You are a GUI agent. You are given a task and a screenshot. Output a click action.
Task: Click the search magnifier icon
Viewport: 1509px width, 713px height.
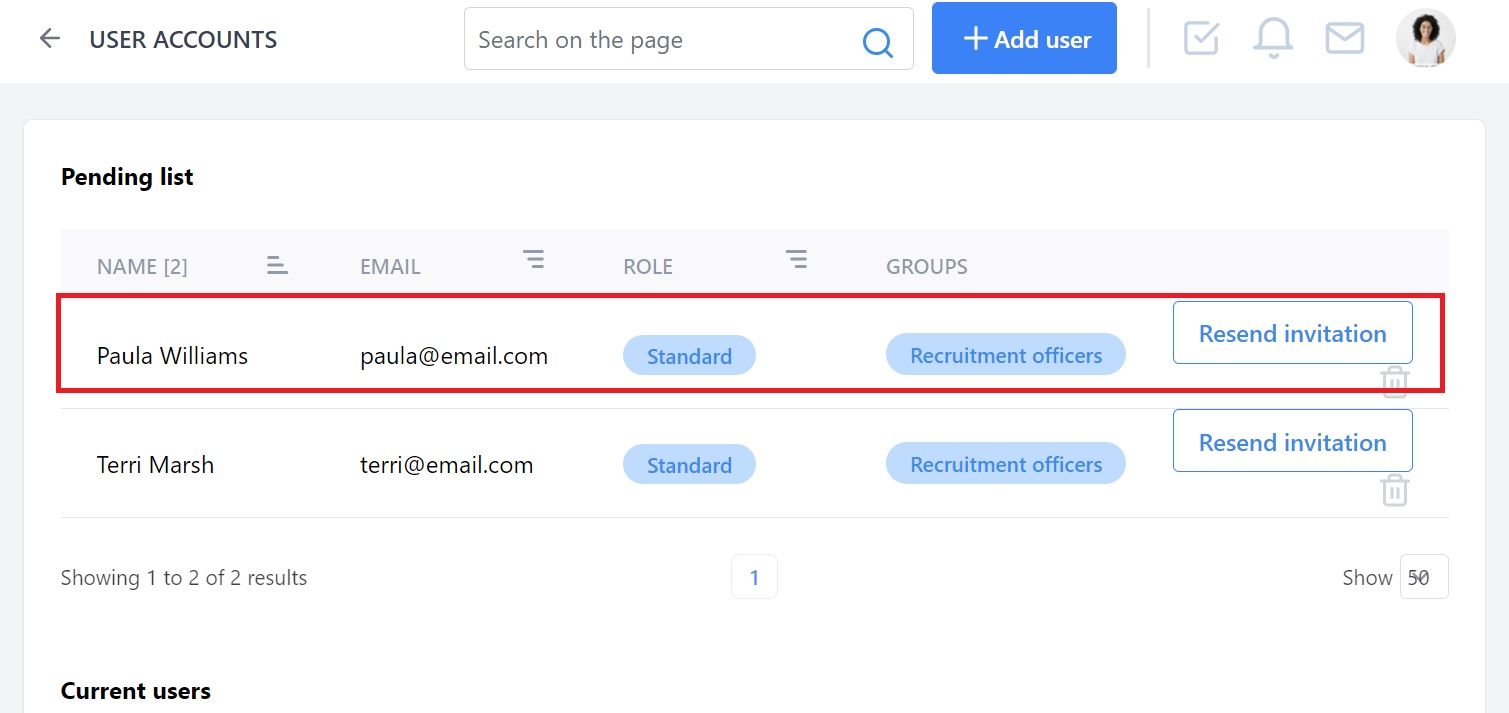point(877,41)
